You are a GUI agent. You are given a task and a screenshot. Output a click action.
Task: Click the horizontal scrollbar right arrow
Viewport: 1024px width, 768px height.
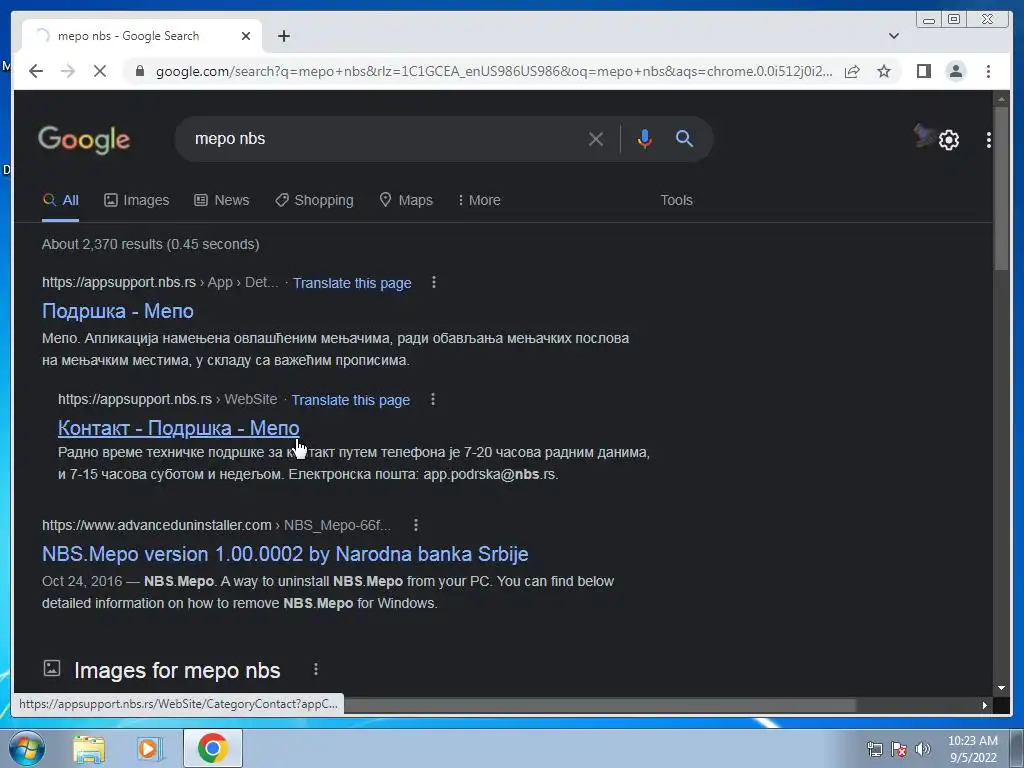point(984,705)
